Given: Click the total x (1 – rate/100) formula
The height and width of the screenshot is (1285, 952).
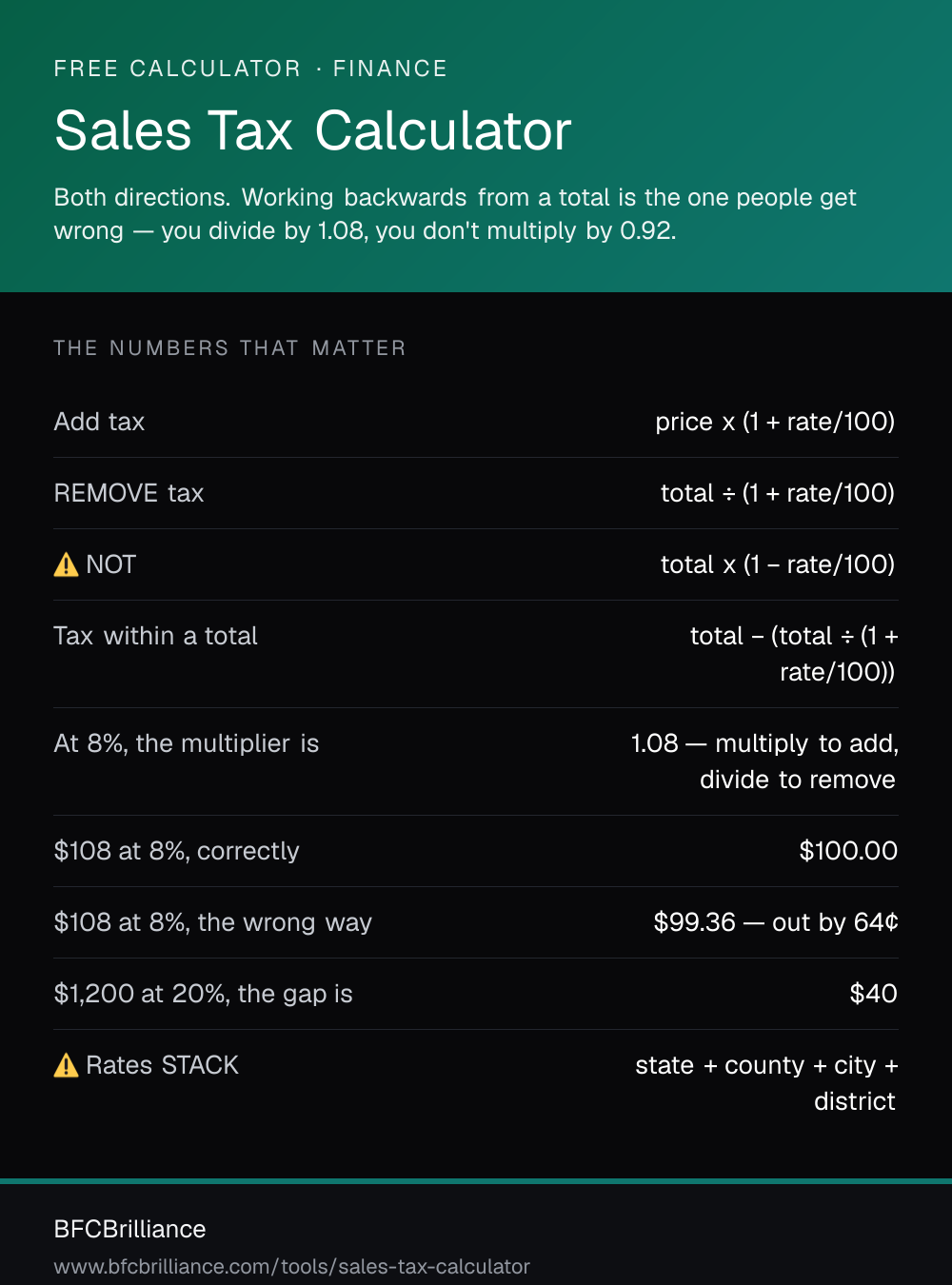Looking at the screenshot, I should [778, 564].
